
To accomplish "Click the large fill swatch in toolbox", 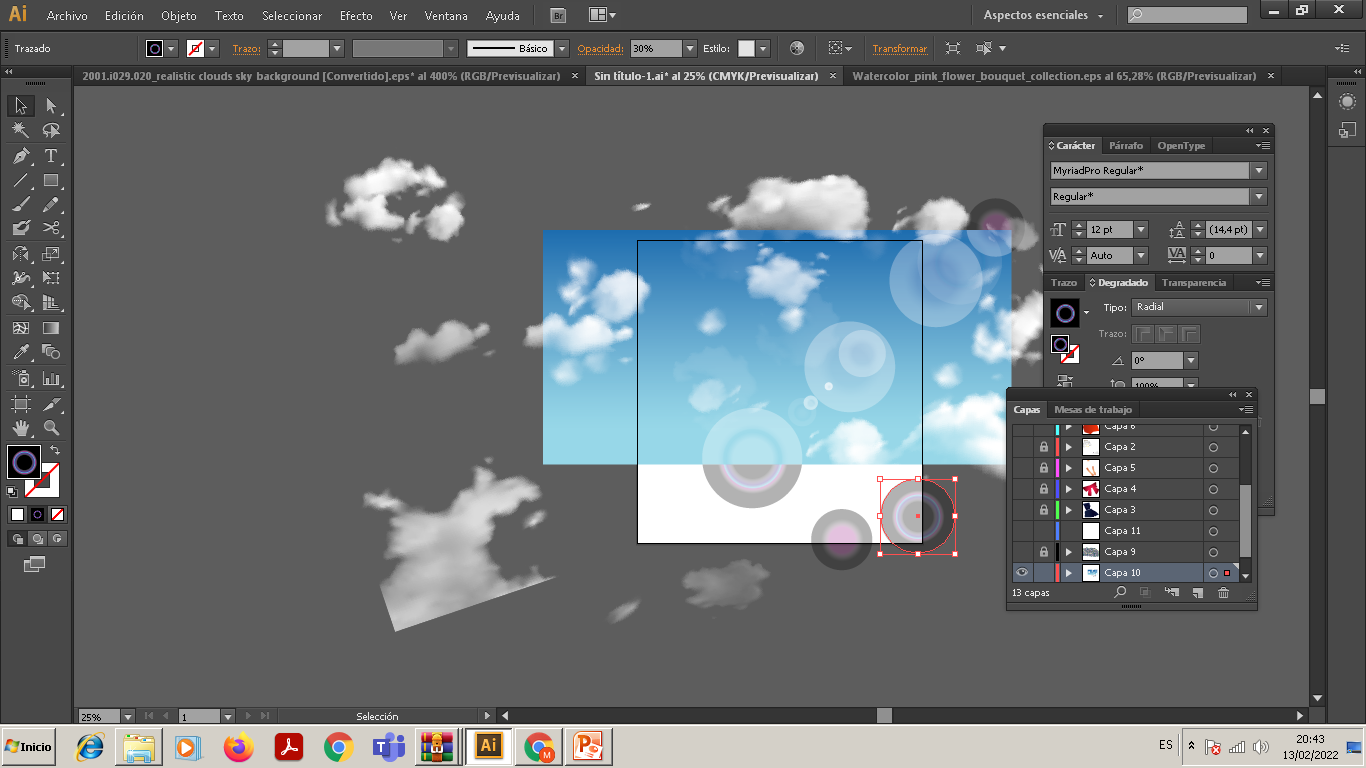I will click(x=24, y=462).
